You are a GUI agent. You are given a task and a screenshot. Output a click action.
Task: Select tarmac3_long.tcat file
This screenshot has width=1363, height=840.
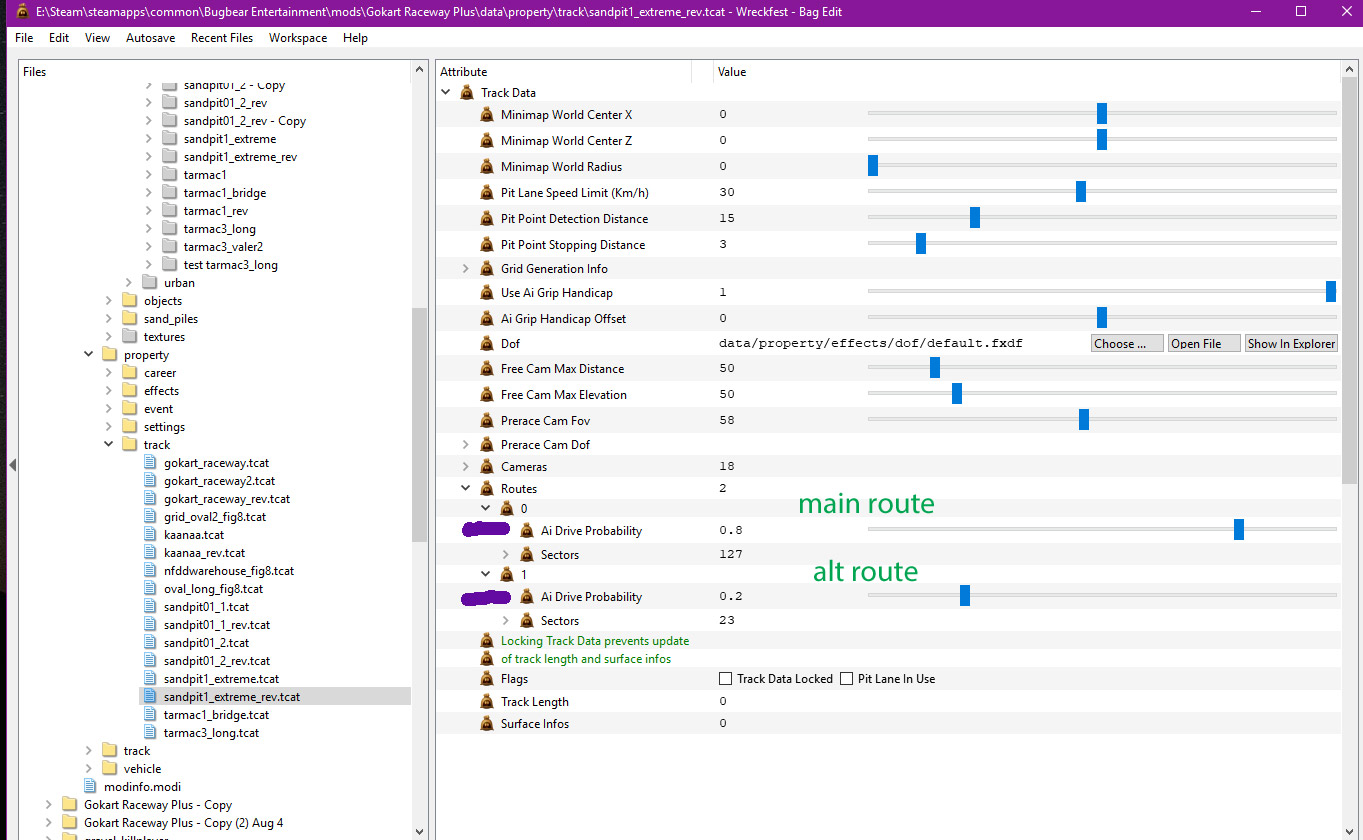click(x=211, y=733)
